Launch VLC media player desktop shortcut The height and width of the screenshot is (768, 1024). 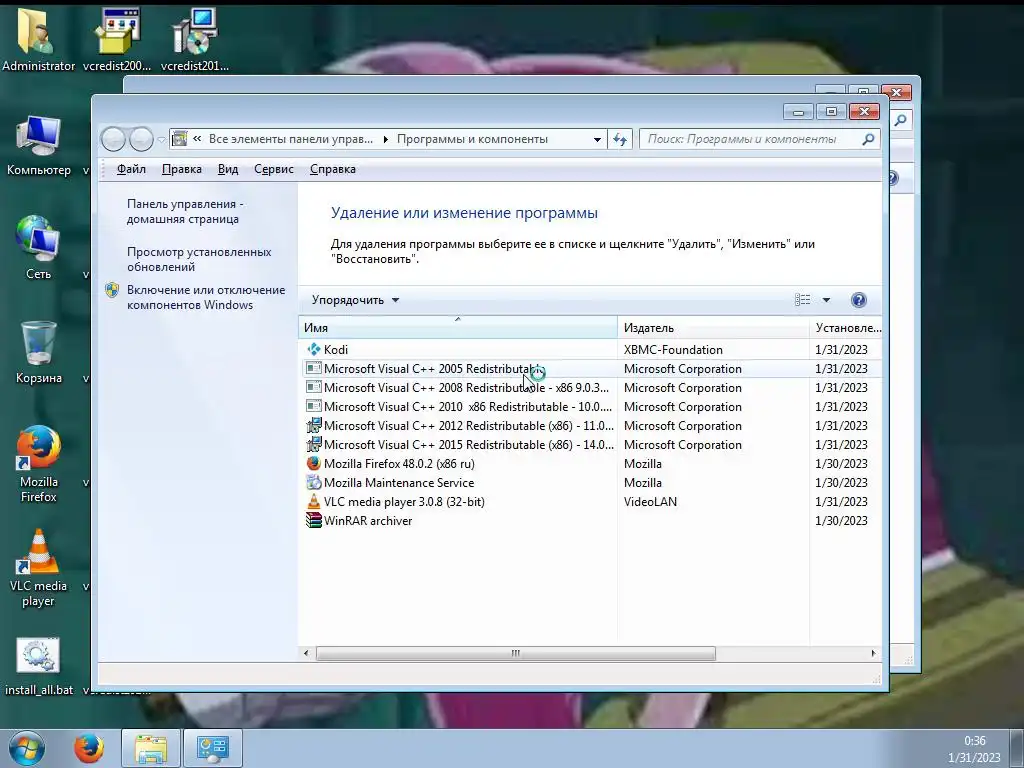coord(39,568)
